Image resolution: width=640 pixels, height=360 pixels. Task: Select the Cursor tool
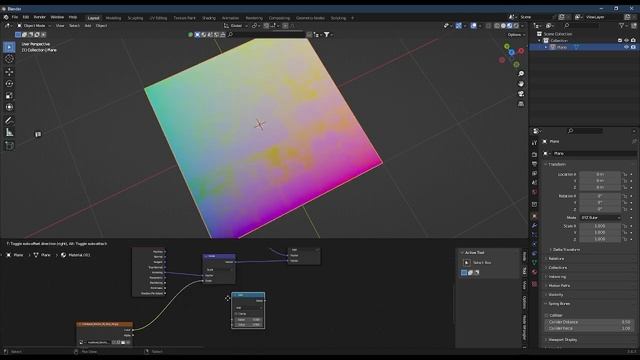tap(9, 59)
